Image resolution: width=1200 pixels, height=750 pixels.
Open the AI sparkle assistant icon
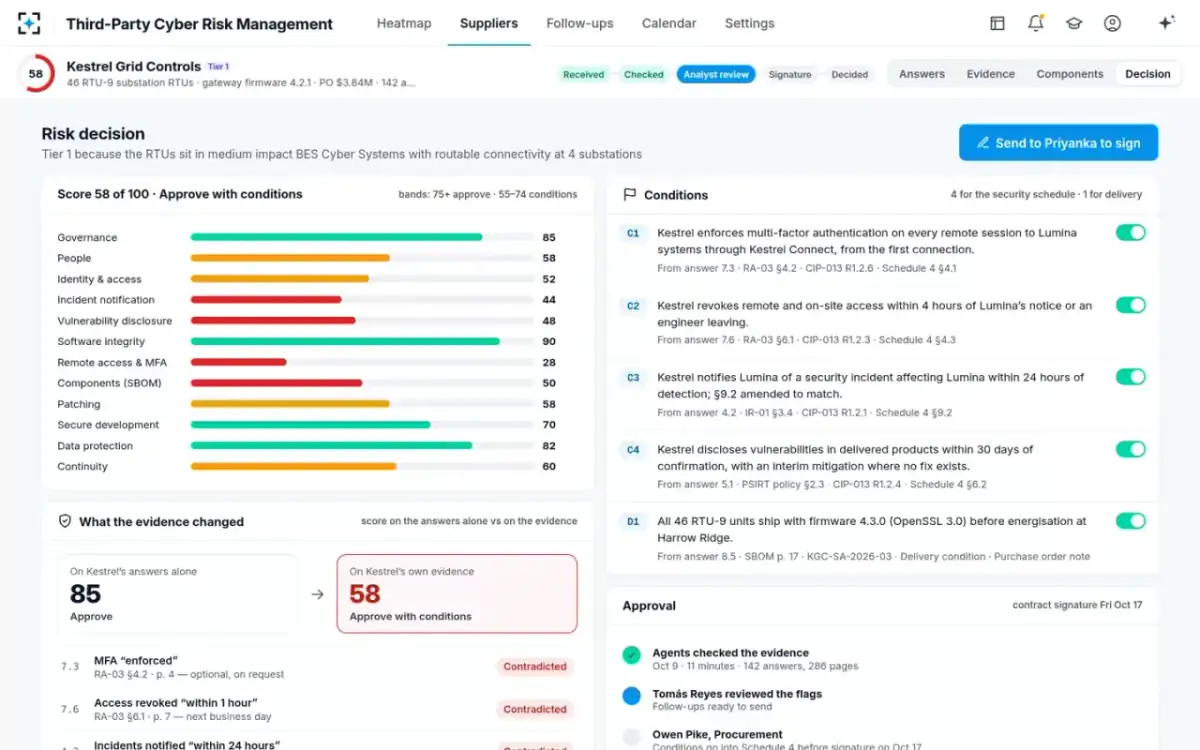(1165, 23)
